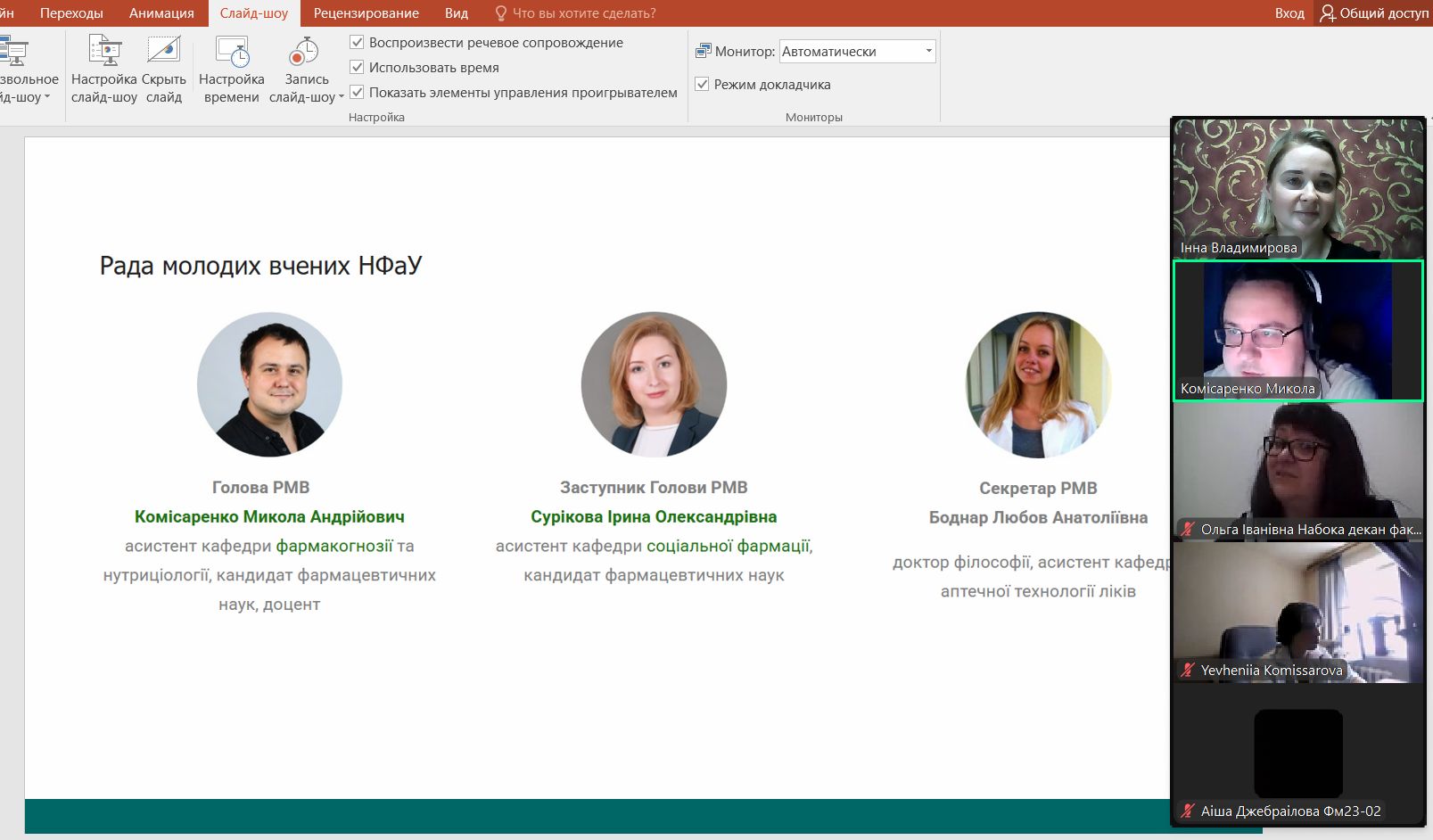Select Yevheniia Komissarova video tile
The height and width of the screenshot is (840, 1433).
coord(1298,613)
